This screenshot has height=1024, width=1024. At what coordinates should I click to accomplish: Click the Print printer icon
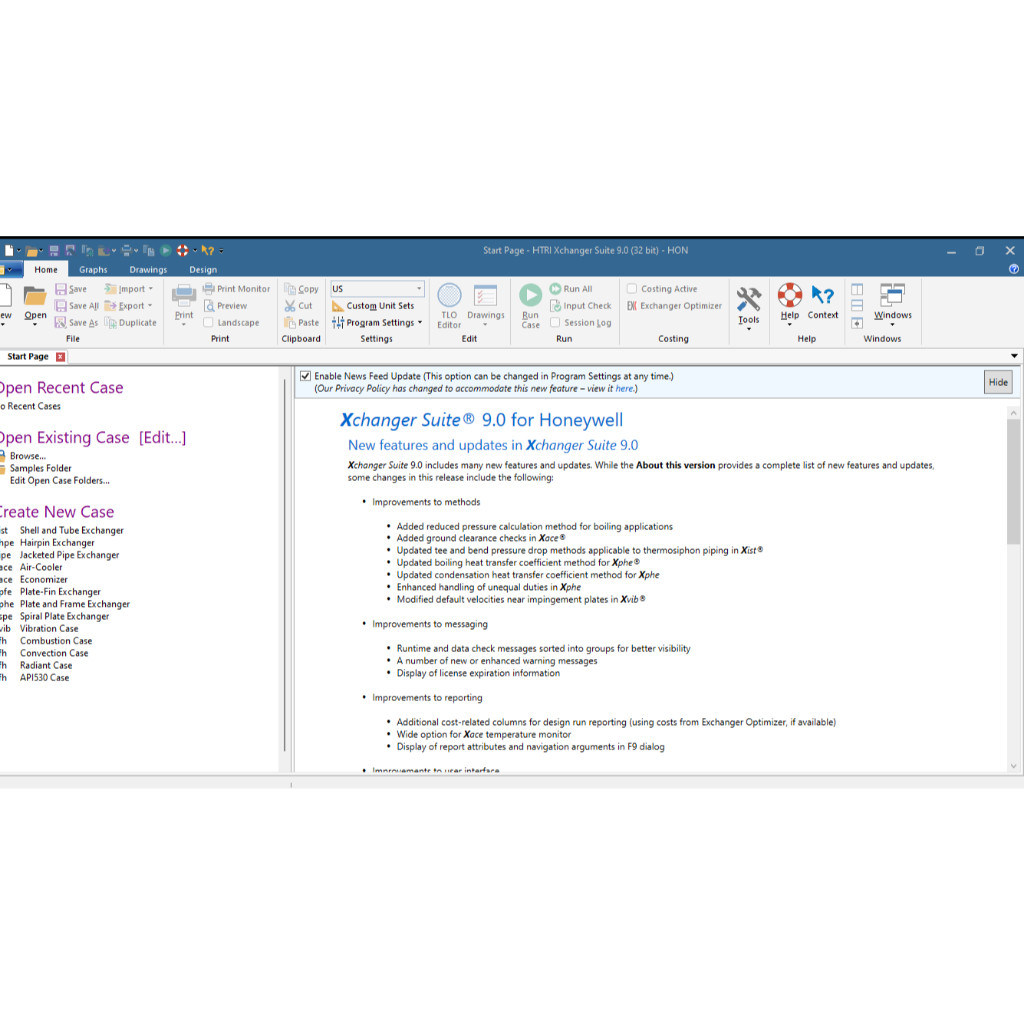(184, 295)
